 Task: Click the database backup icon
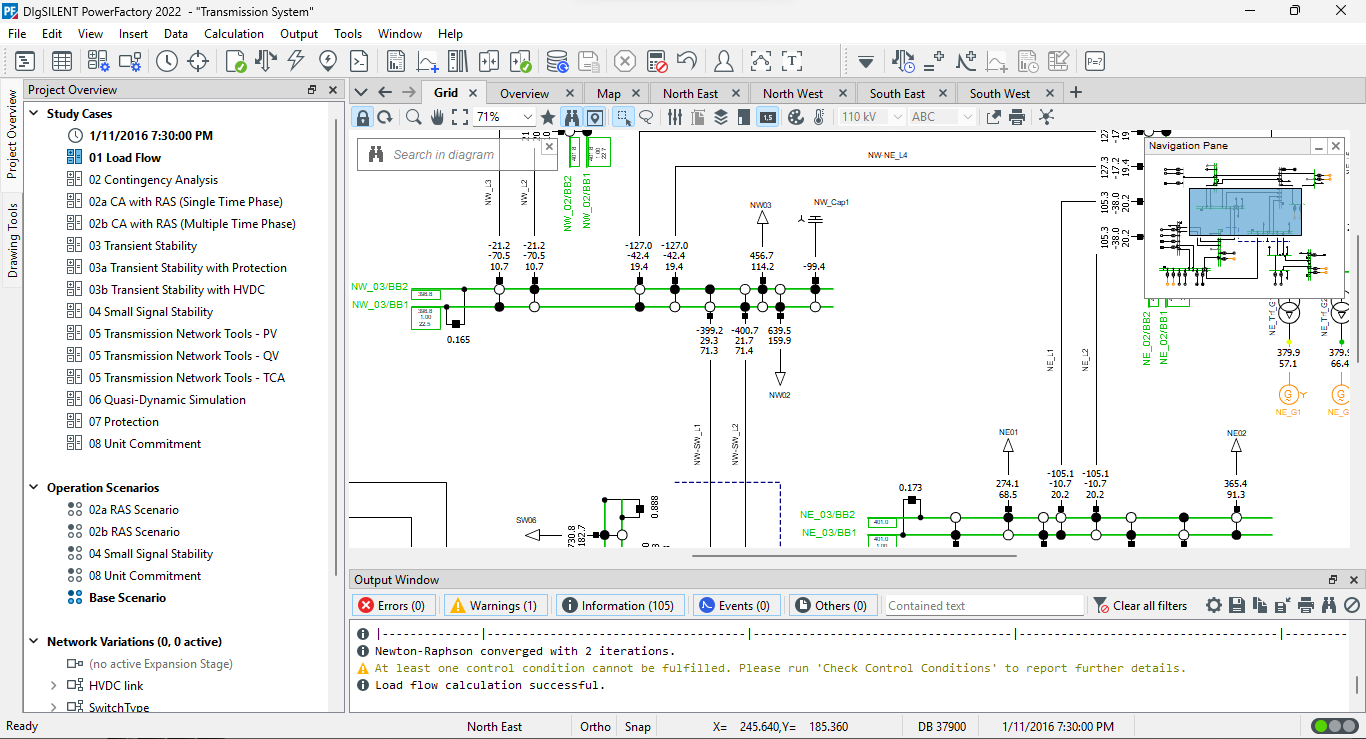(558, 61)
